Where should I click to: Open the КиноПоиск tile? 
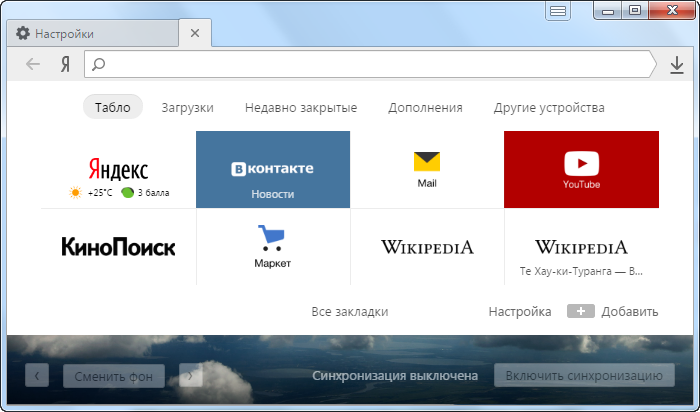tap(118, 247)
